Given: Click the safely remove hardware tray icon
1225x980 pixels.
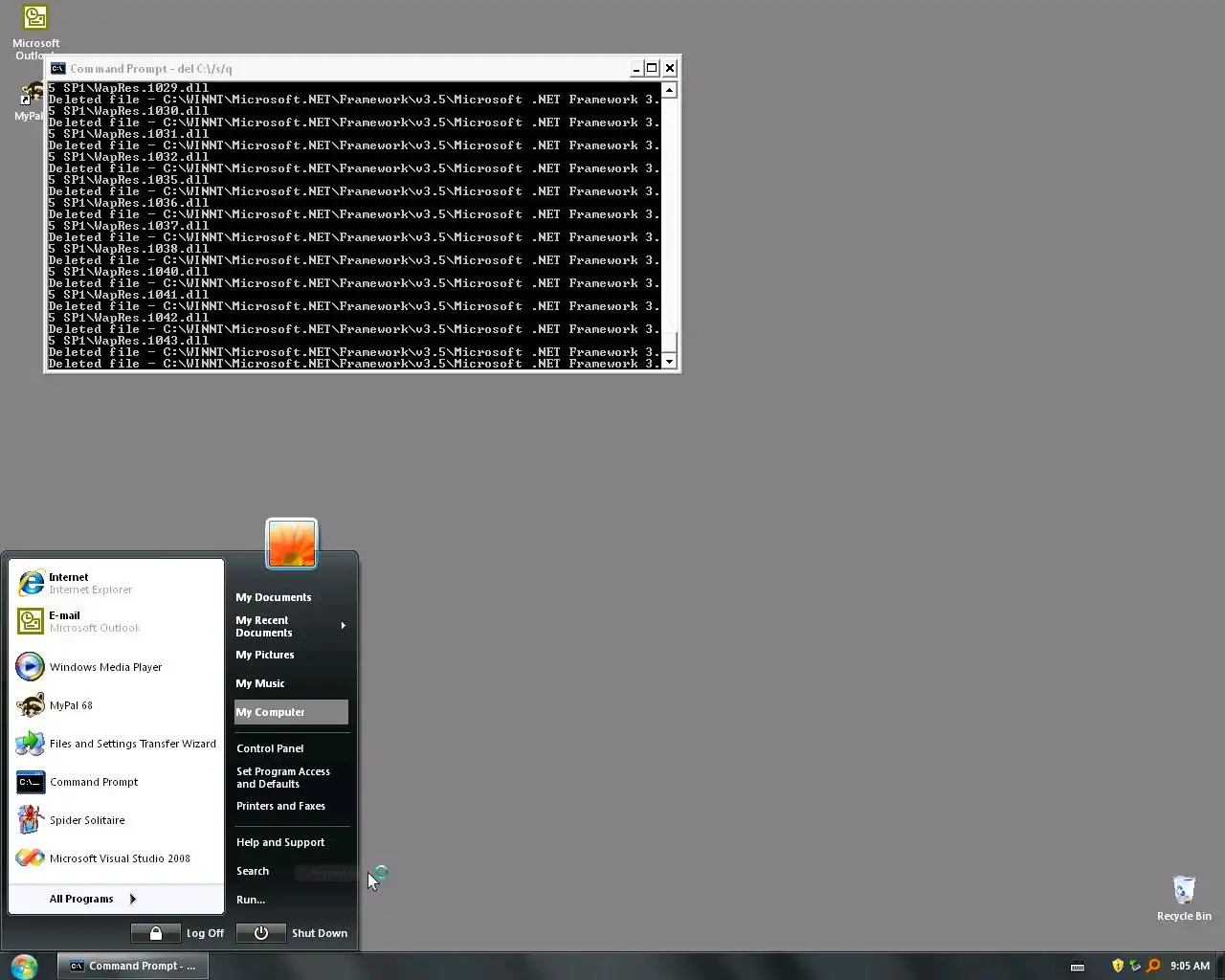Looking at the screenshot, I should [1135, 966].
